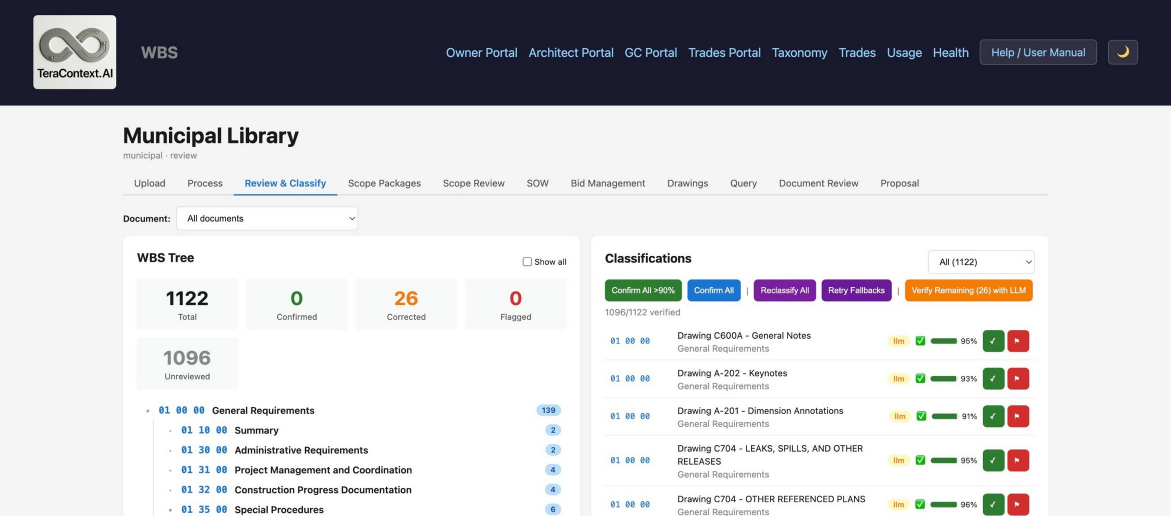Open the All (1122) classifications filter

coord(981,261)
